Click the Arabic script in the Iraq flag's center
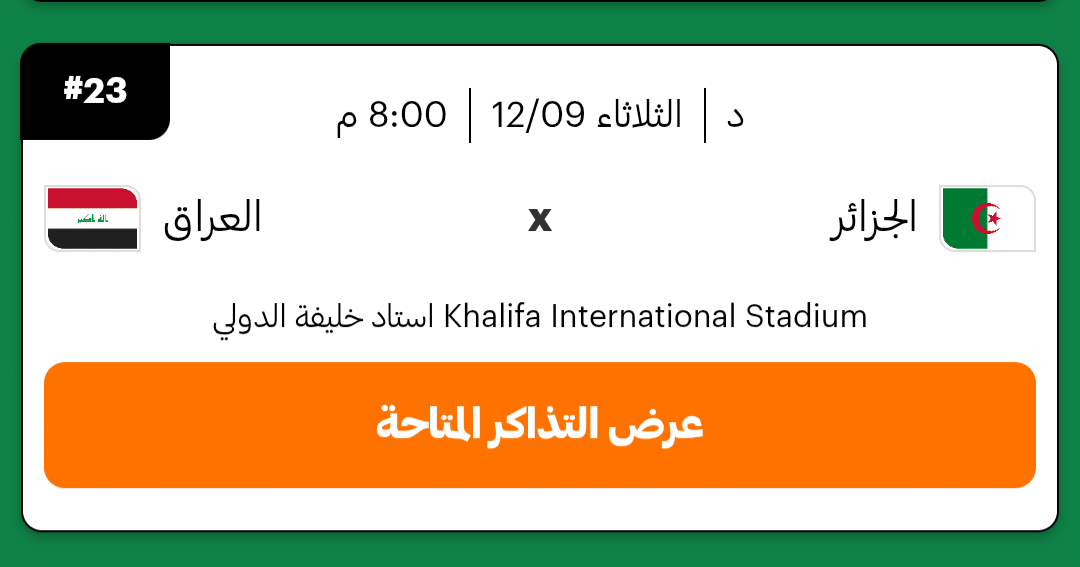 92,218
